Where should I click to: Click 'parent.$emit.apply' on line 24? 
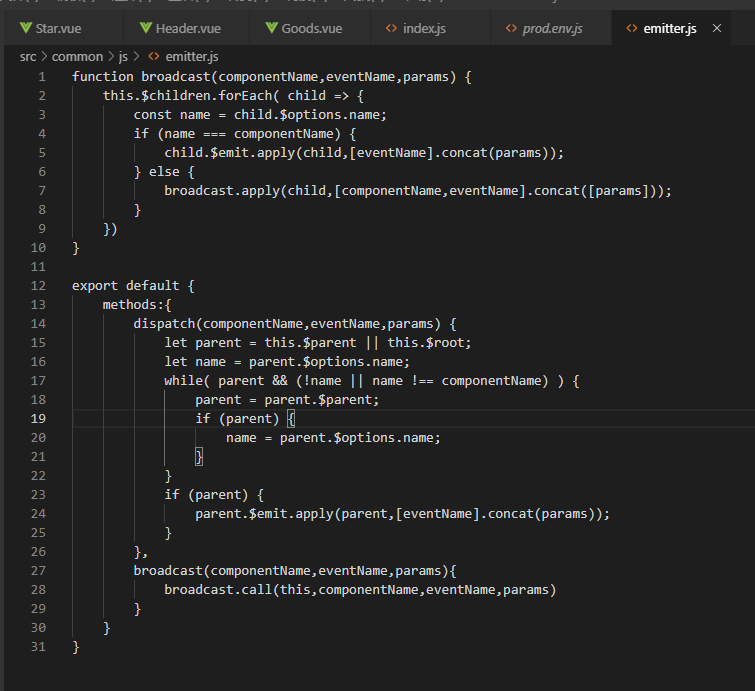pyautogui.click(x=264, y=514)
